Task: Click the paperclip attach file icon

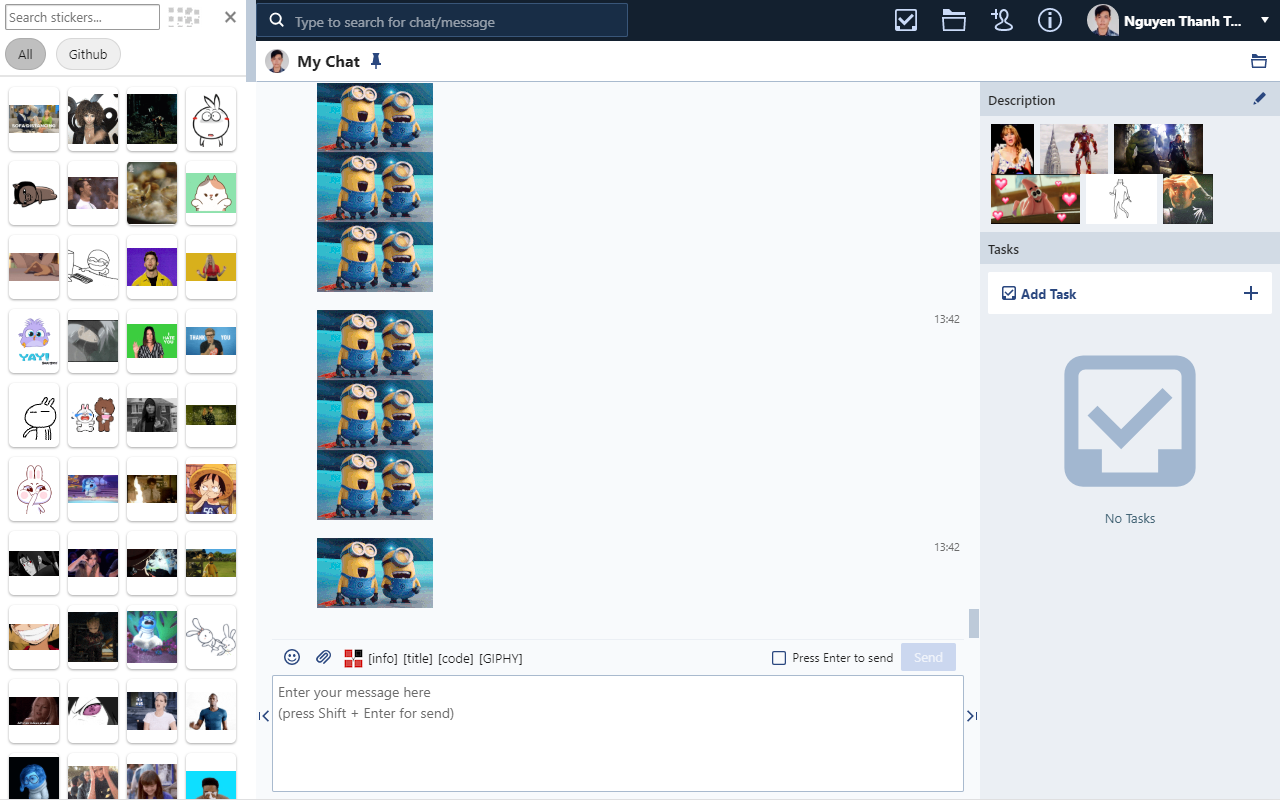Action: pyautogui.click(x=323, y=657)
